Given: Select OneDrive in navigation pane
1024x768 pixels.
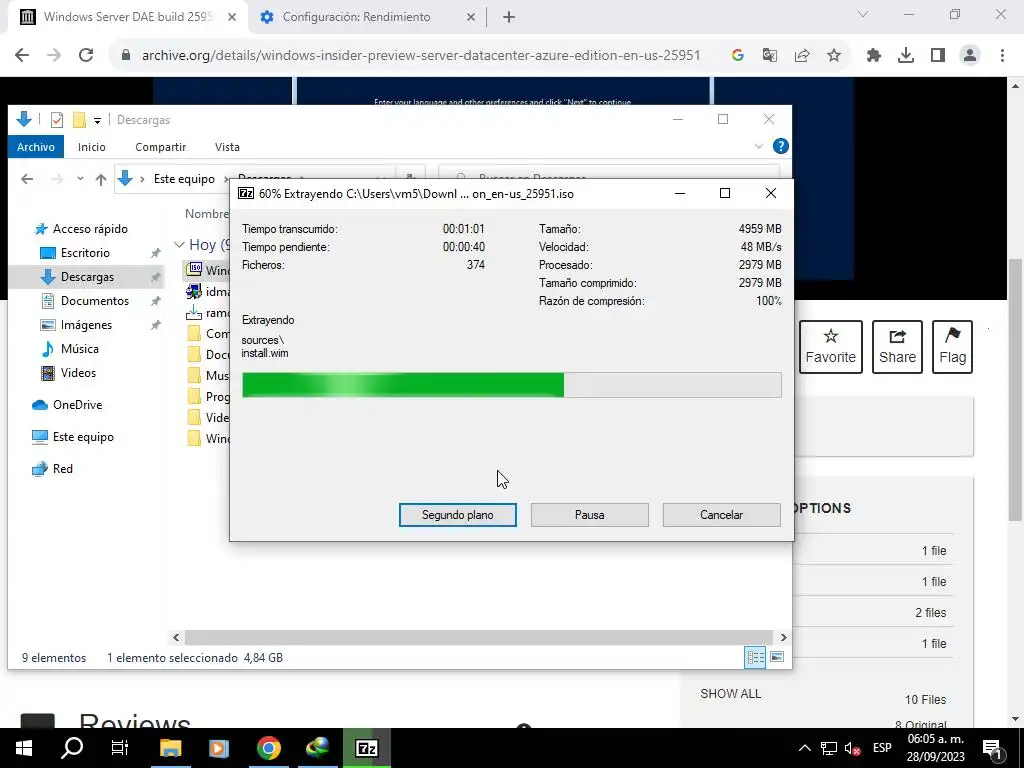Looking at the screenshot, I should [77, 405].
